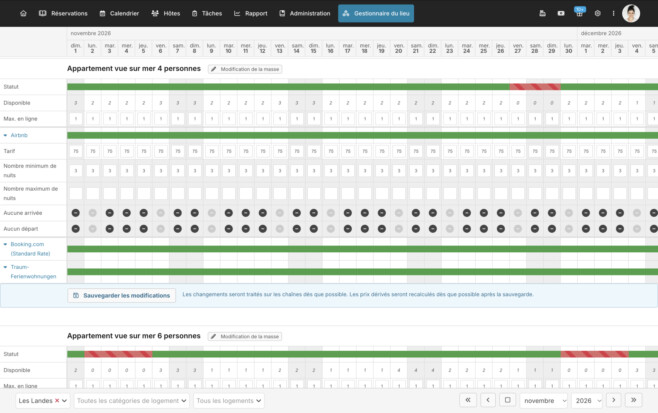
Task: Open the printer/receipt icon in top bar
Action: coord(542,13)
